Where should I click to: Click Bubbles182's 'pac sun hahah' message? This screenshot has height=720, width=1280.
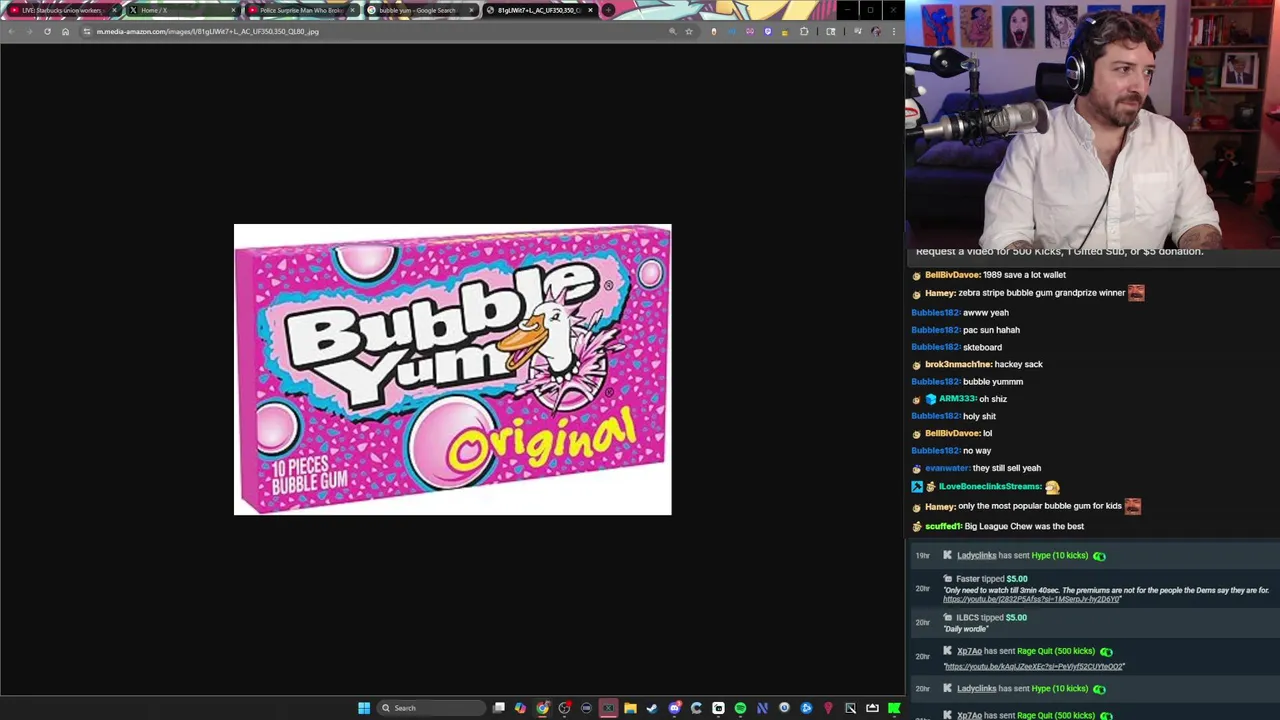[991, 330]
